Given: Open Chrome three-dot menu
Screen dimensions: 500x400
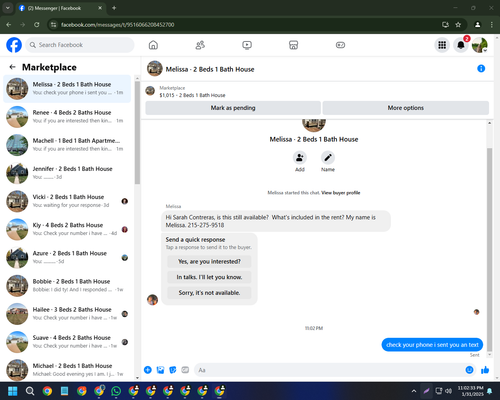Looking at the screenshot, I should click(492, 25).
